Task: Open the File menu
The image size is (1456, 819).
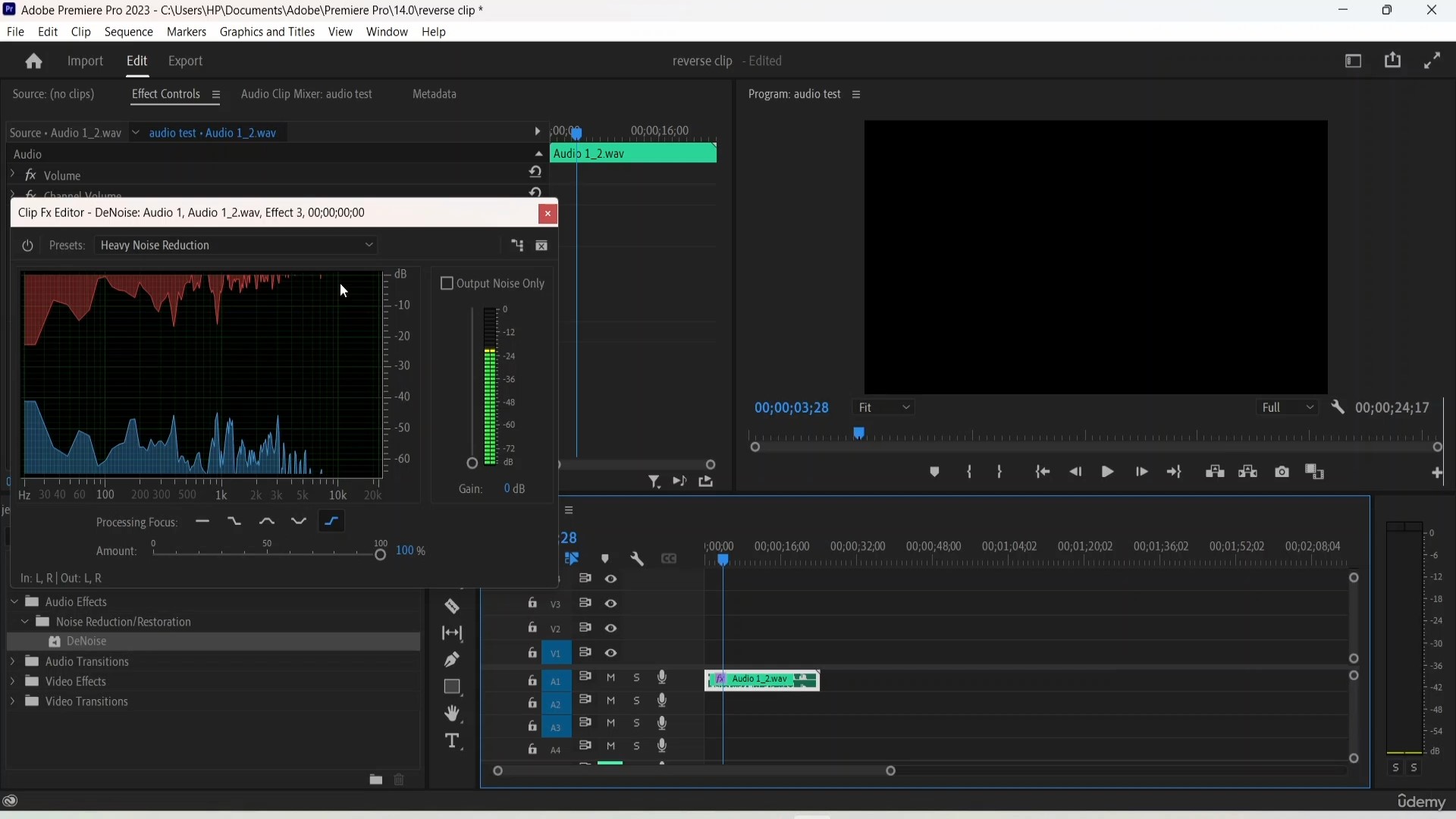Action: pos(16,33)
